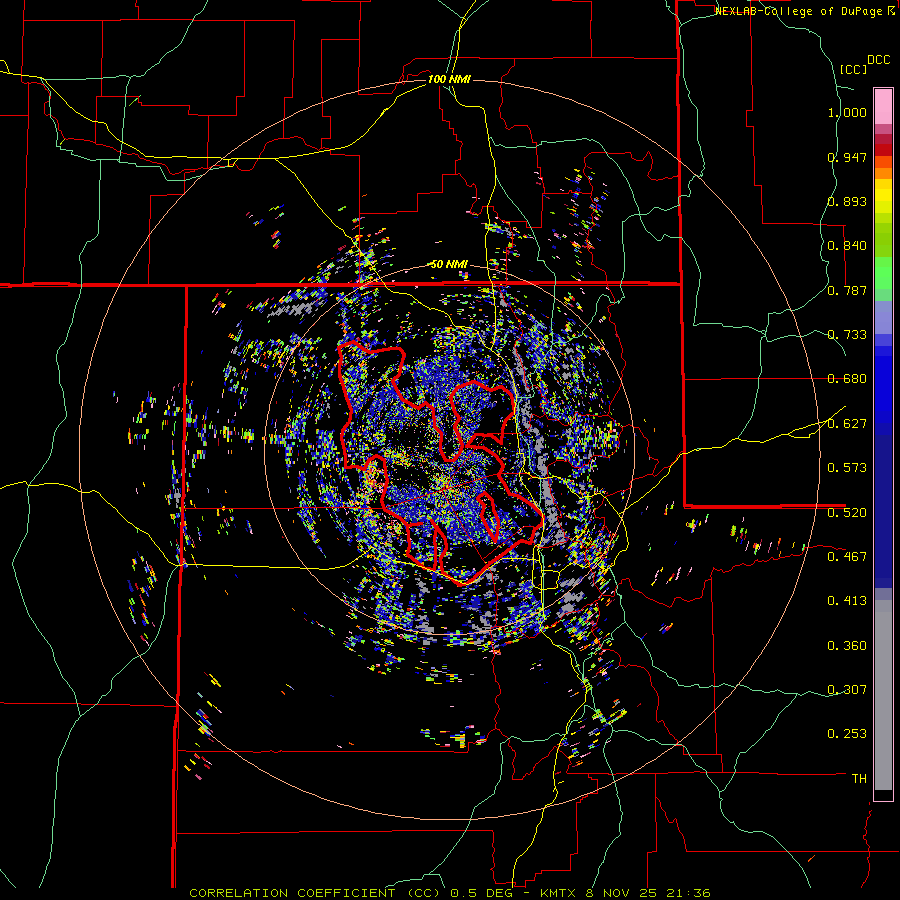Click the CORRELATION COEFFICIENT title caption

pyautogui.click(x=317, y=893)
